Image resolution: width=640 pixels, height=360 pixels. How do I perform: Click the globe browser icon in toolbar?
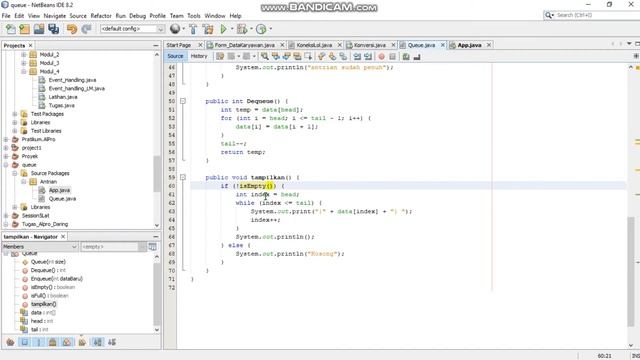(x=175, y=29)
